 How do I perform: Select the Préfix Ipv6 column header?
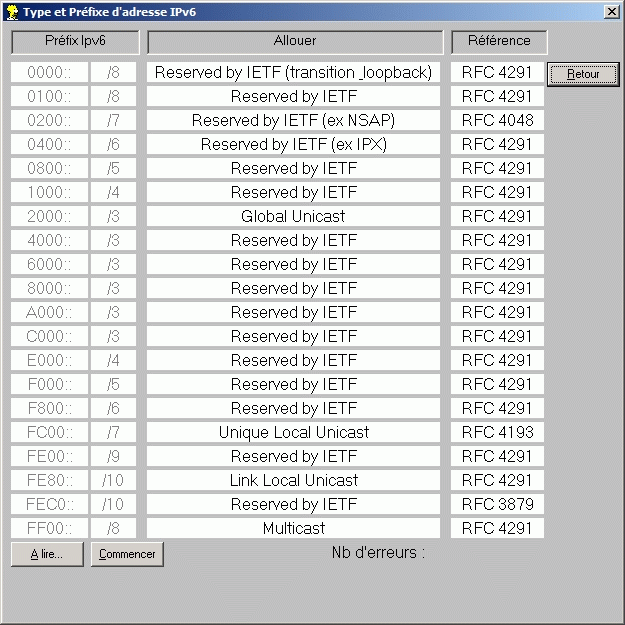click(x=75, y=41)
